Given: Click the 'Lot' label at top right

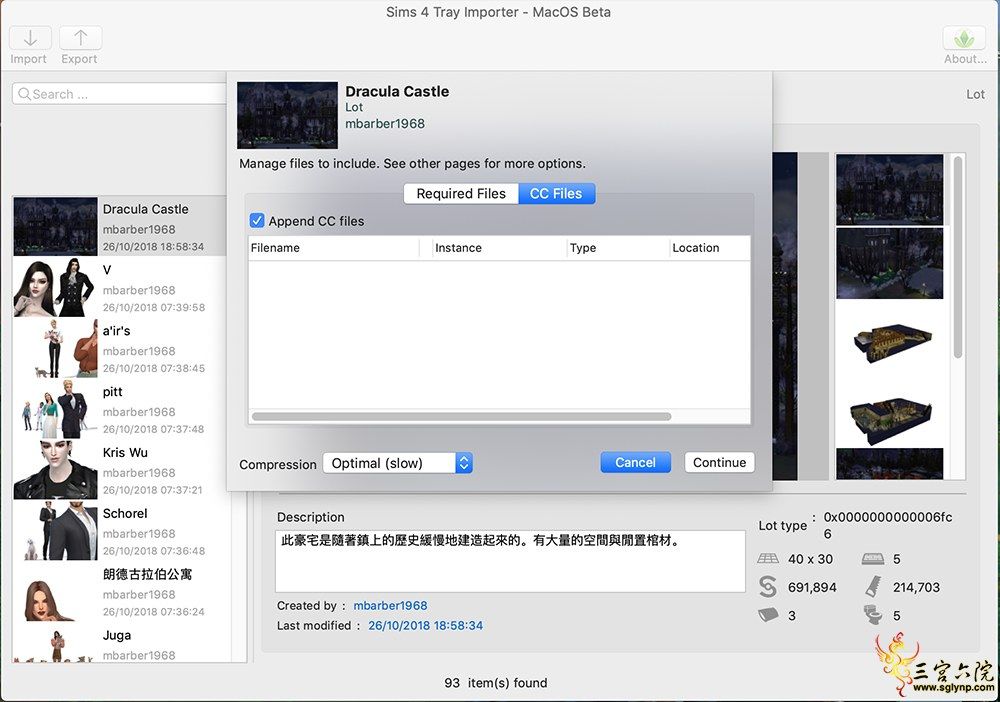Looking at the screenshot, I should point(975,94).
